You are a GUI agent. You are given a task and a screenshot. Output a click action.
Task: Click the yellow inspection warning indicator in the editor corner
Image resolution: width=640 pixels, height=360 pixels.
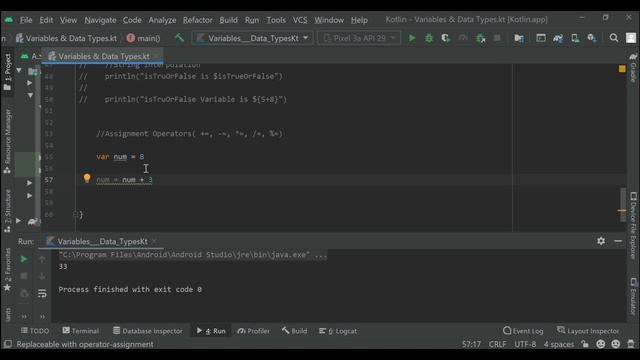622,69
